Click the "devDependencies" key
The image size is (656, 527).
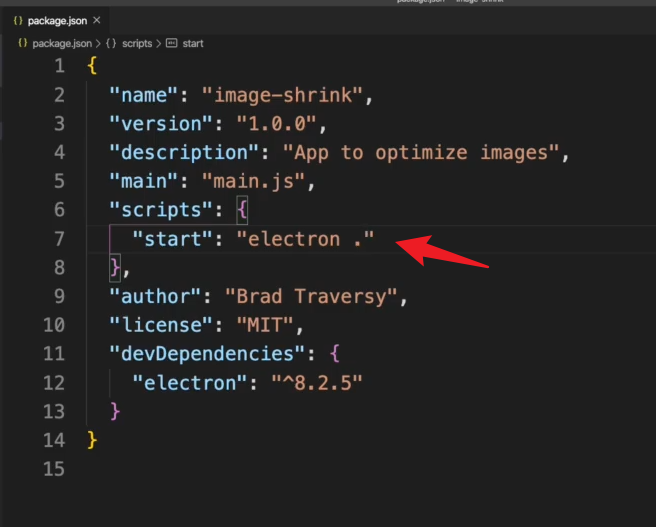click(207, 354)
